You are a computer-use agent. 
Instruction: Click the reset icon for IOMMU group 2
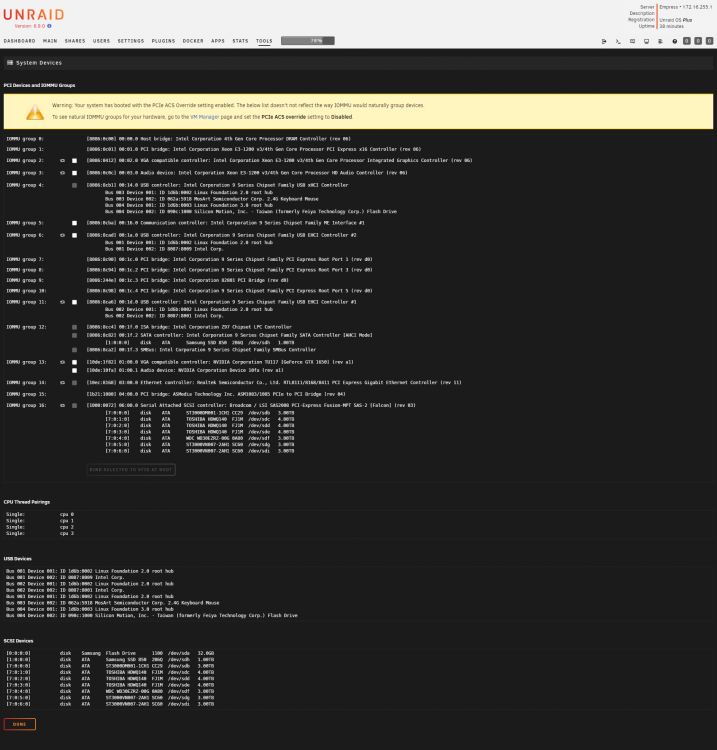click(62, 161)
